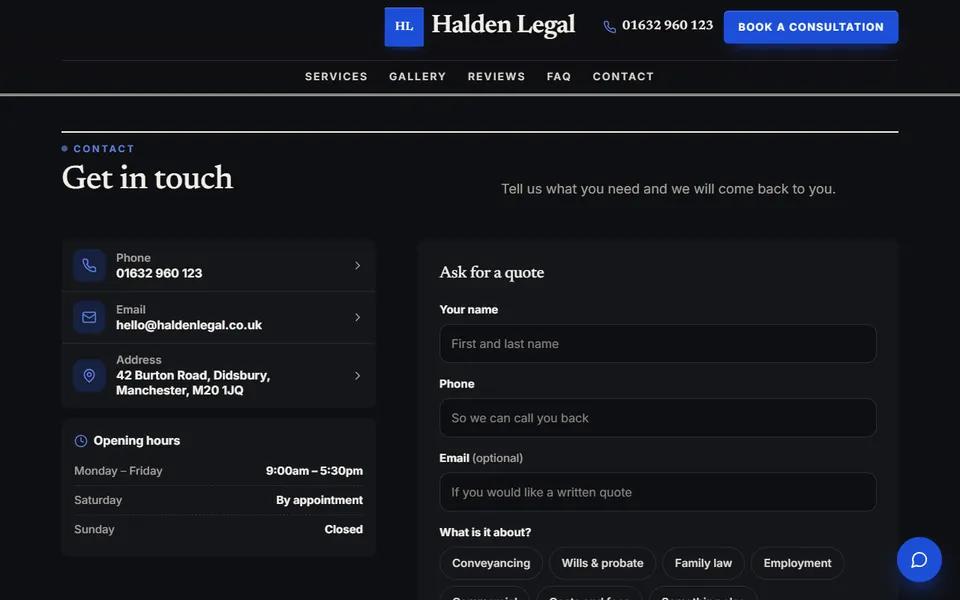The width and height of the screenshot is (960, 600).
Task: Call the header number 01632 960 123
Action: [x=667, y=26]
